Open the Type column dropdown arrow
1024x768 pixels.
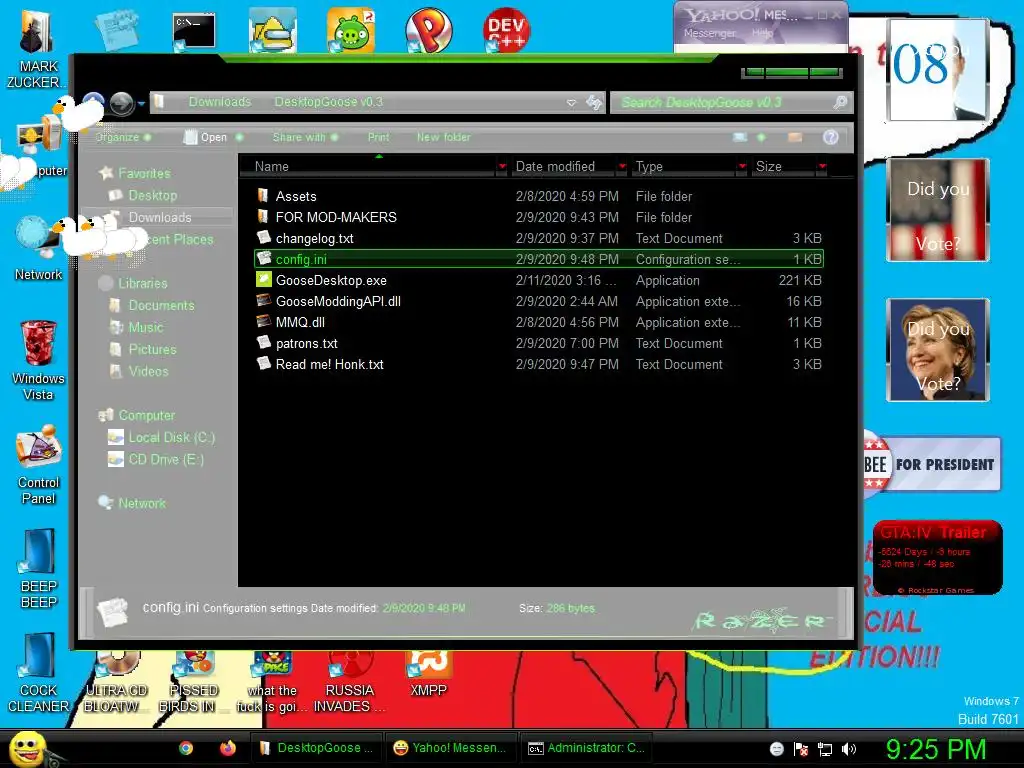click(x=742, y=167)
